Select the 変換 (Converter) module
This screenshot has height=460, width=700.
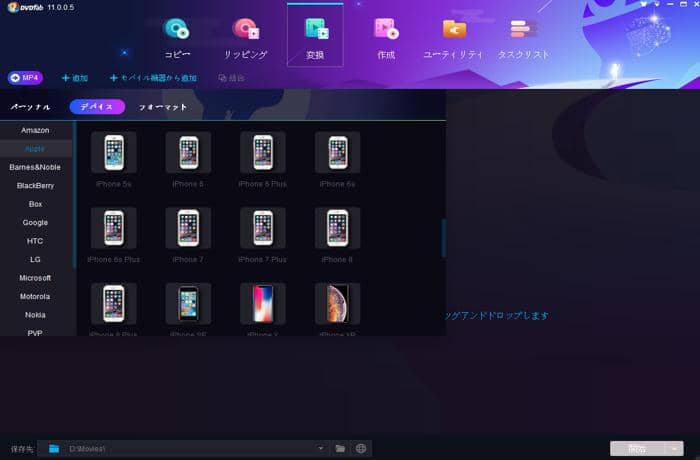315,36
